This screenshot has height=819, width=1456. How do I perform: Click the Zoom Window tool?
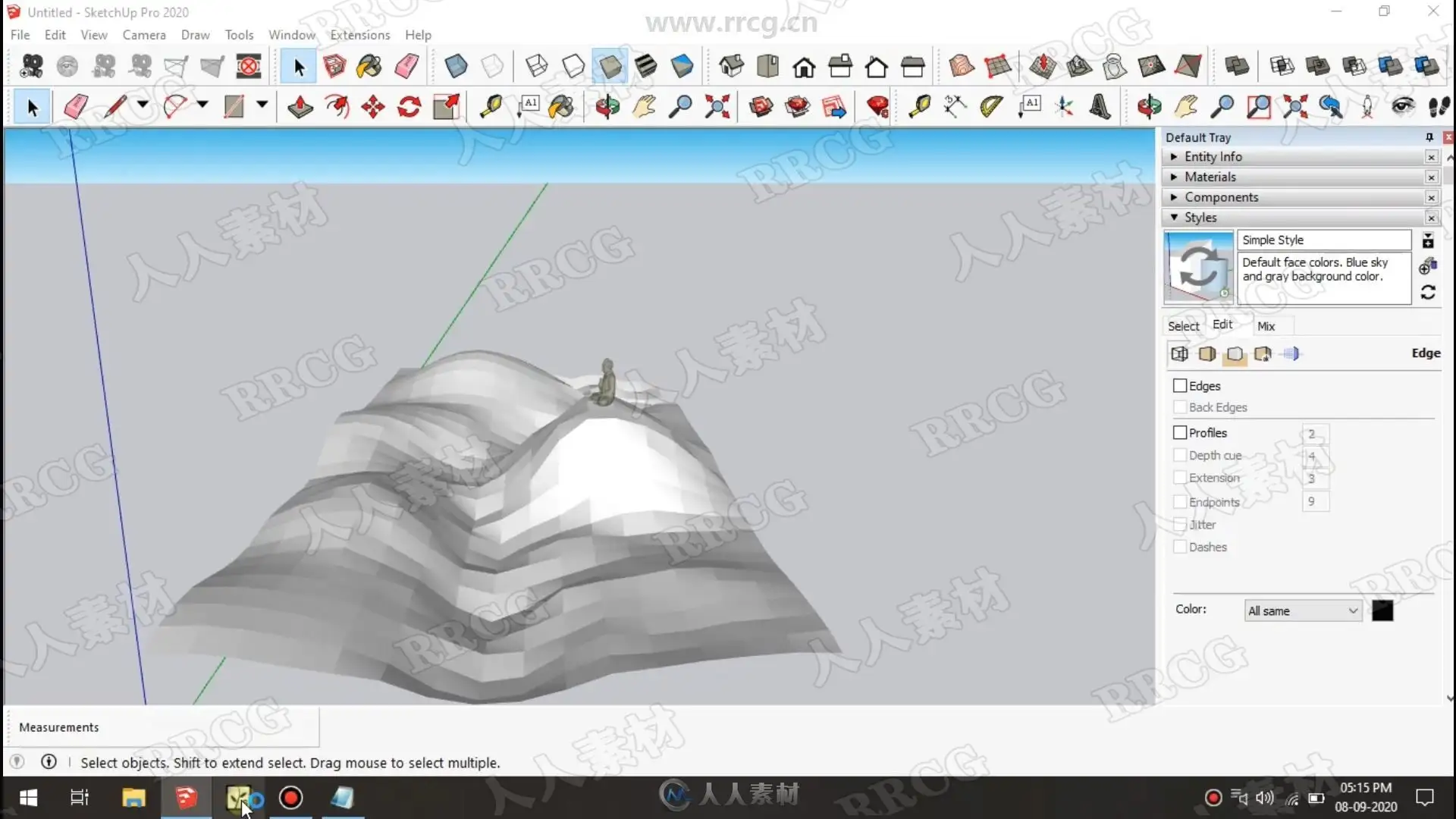click(x=1258, y=106)
